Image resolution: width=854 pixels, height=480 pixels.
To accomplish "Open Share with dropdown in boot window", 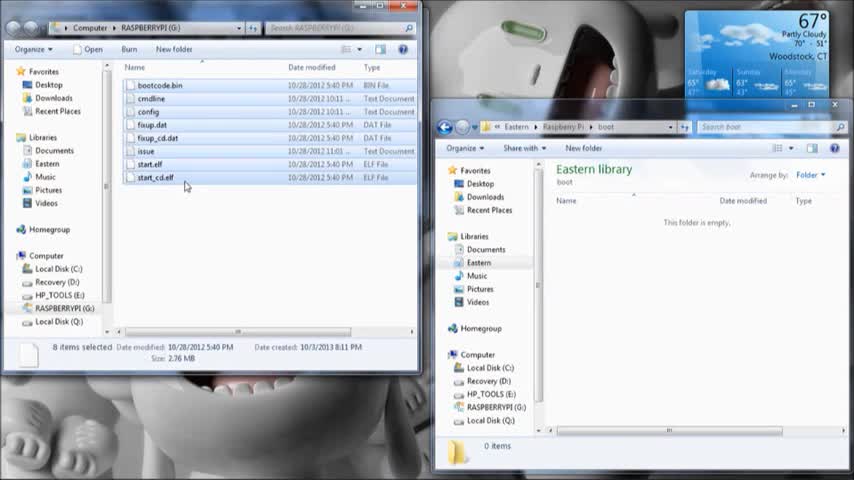I will tap(524, 148).
